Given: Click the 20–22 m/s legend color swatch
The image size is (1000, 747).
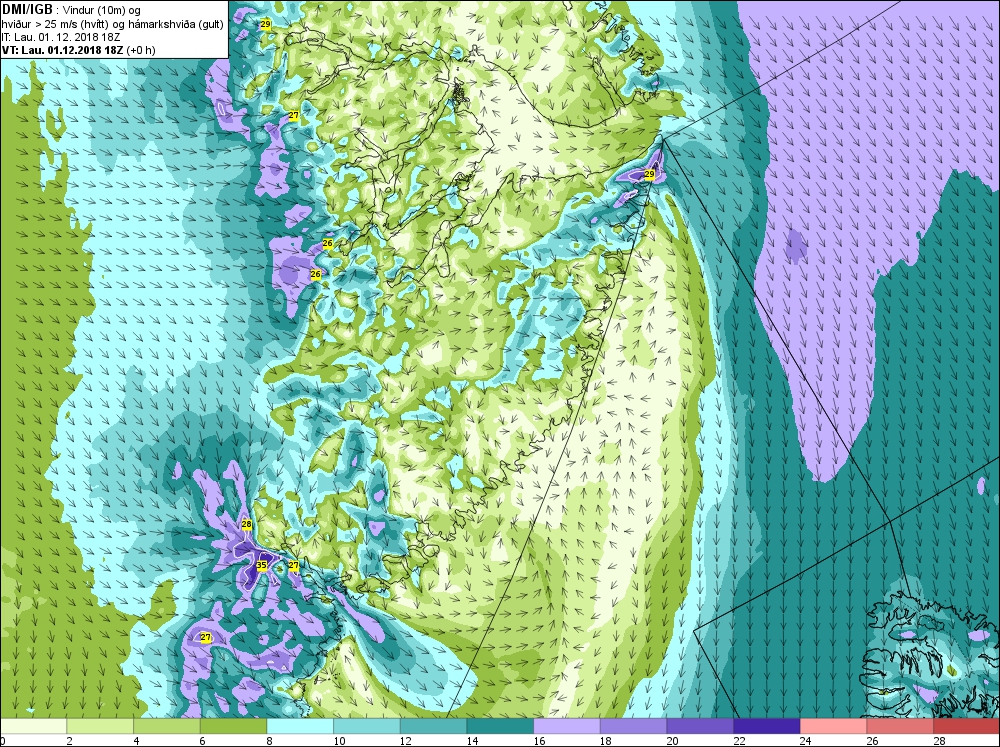Looking at the screenshot, I should coord(700,727).
